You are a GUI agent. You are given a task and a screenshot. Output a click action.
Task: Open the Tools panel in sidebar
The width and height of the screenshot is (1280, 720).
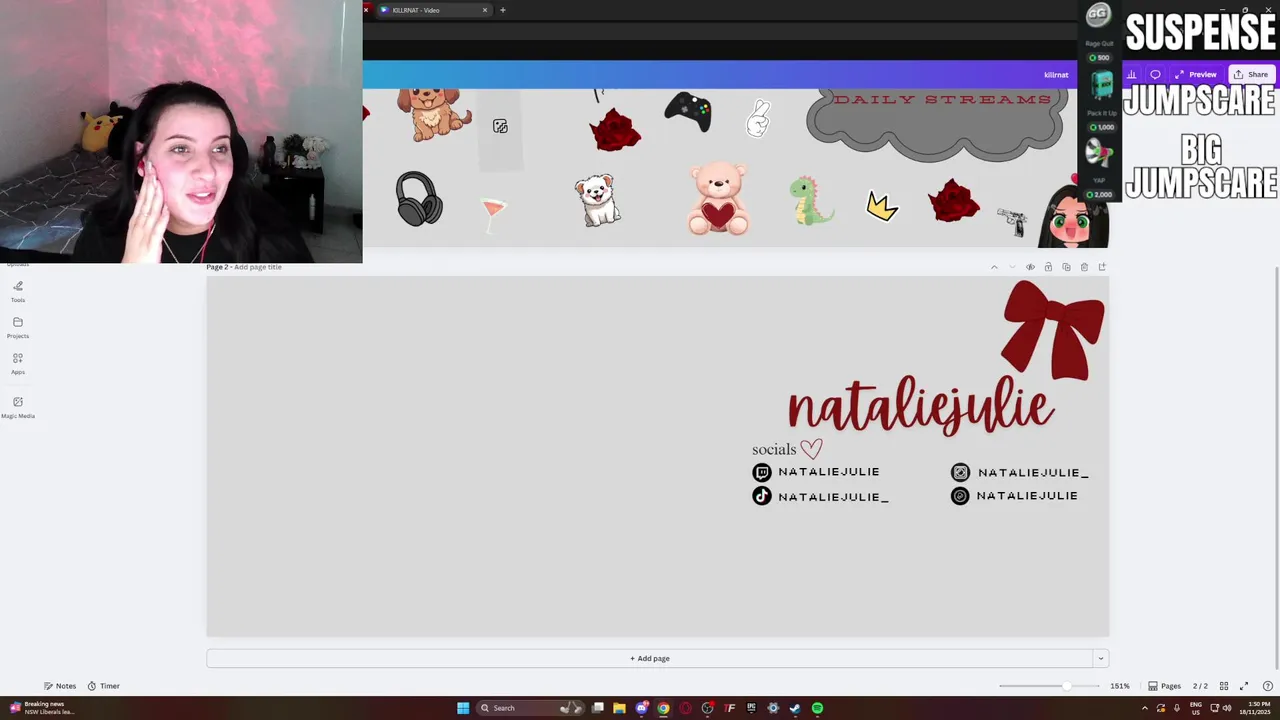coord(18,291)
